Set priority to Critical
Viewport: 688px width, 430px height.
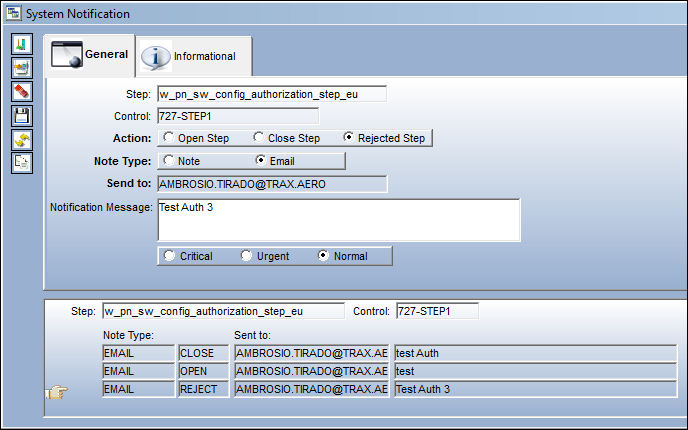coord(188,256)
